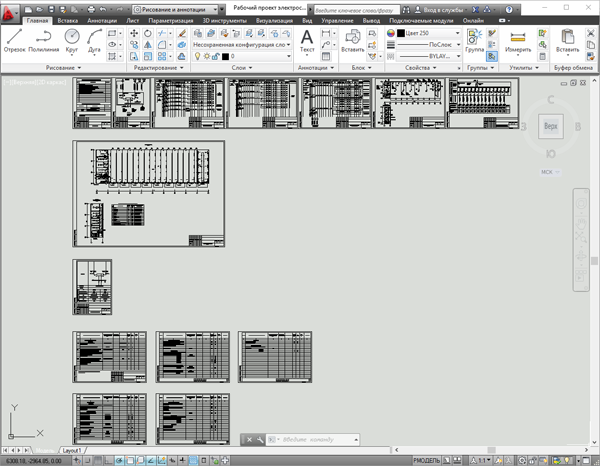This screenshot has height=466, width=600.
Task: Toggle Polar tracking in status bar
Action: [x=119, y=461]
